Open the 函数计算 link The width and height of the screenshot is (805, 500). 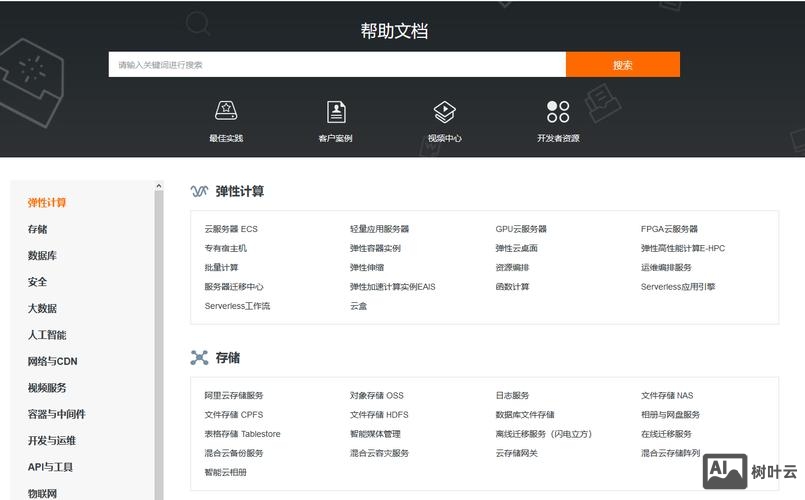pyautogui.click(x=512, y=287)
